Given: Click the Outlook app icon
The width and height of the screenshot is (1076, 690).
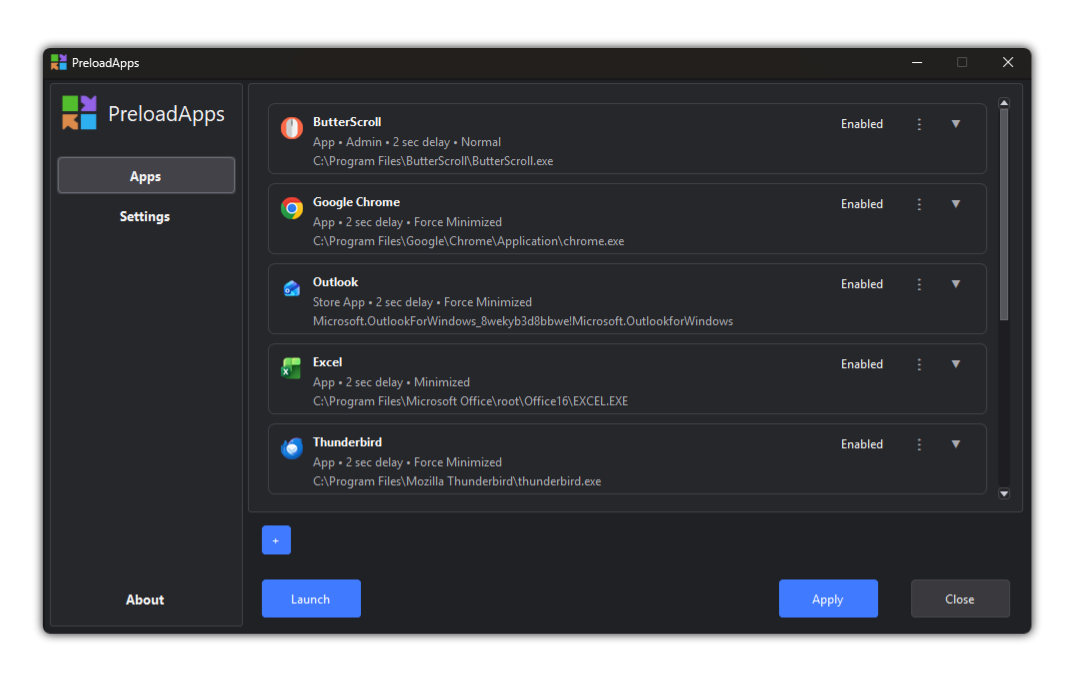Looking at the screenshot, I should point(292,288).
